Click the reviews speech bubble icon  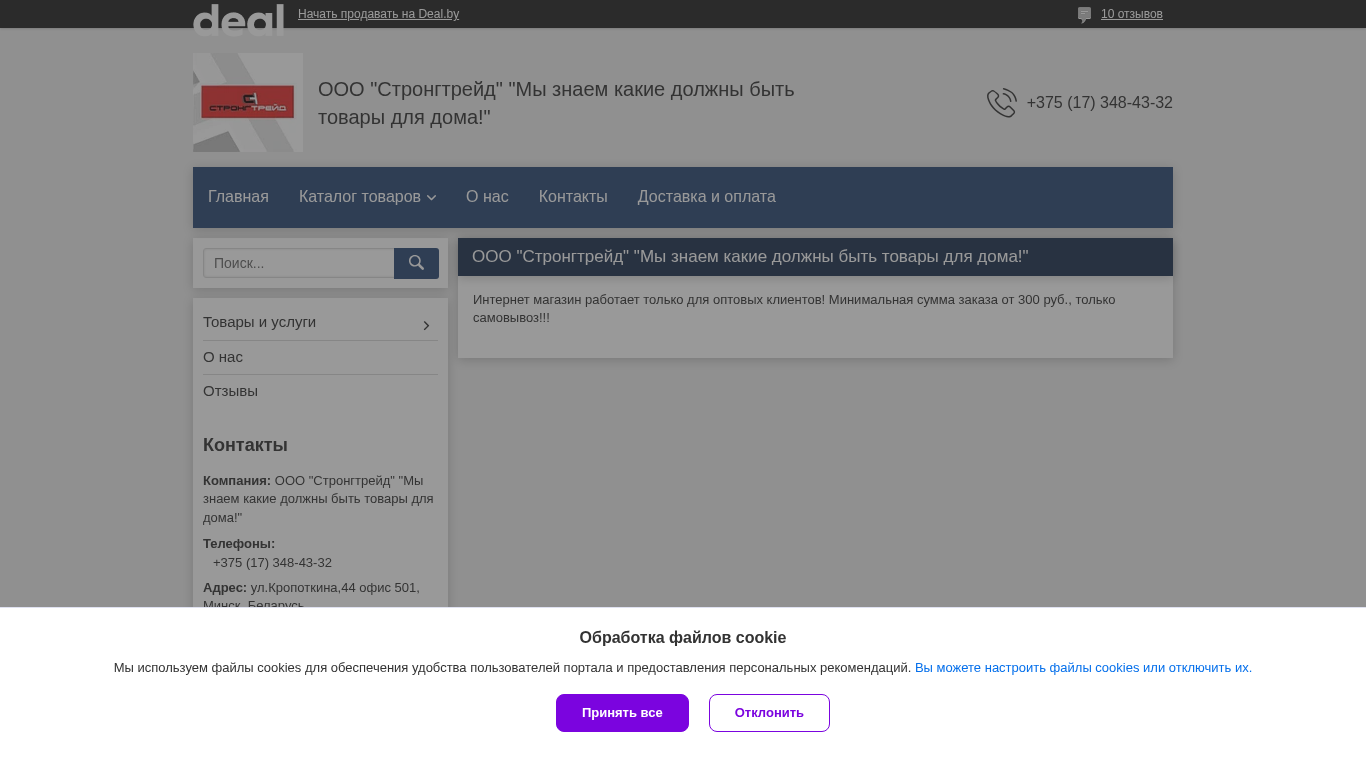1084,15
